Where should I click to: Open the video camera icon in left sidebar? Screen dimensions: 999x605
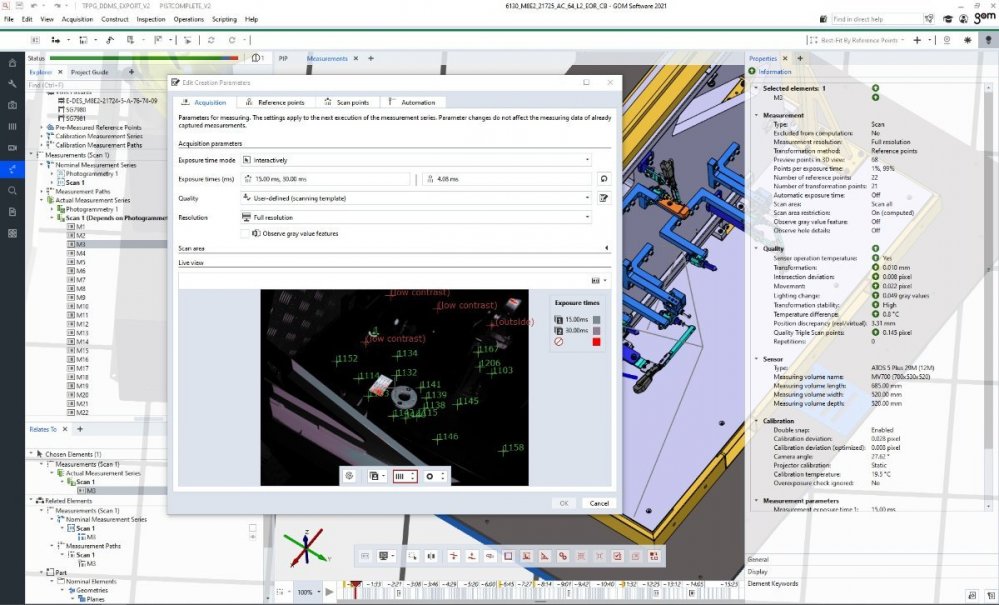coord(12,148)
